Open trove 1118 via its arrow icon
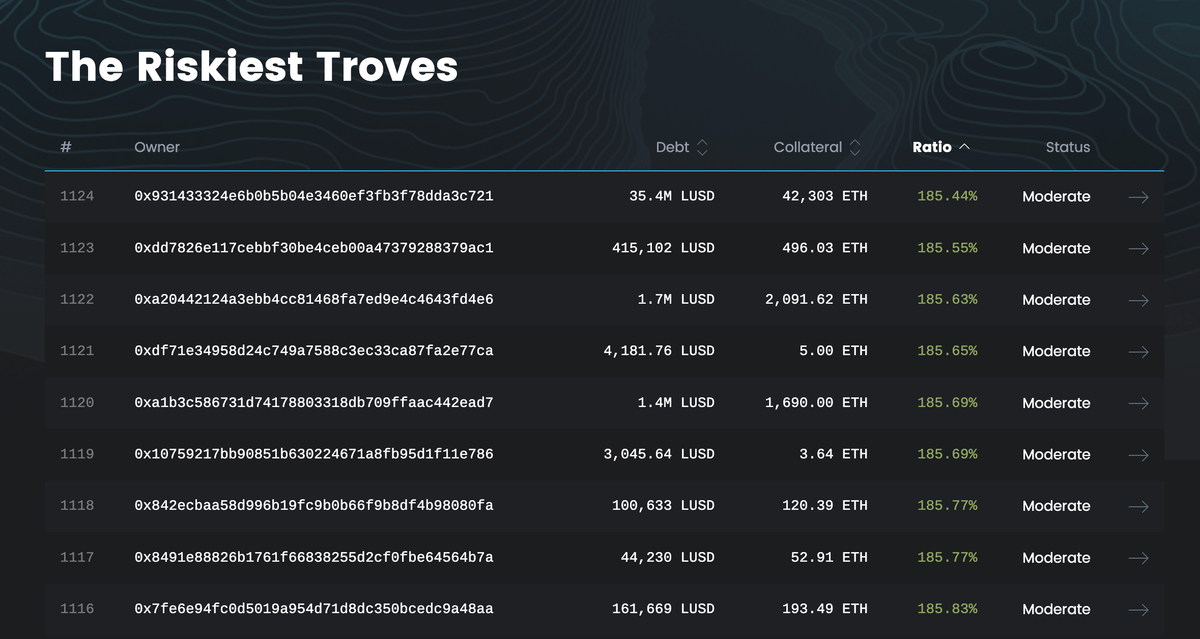The image size is (1200, 639). coord(1138,506)
